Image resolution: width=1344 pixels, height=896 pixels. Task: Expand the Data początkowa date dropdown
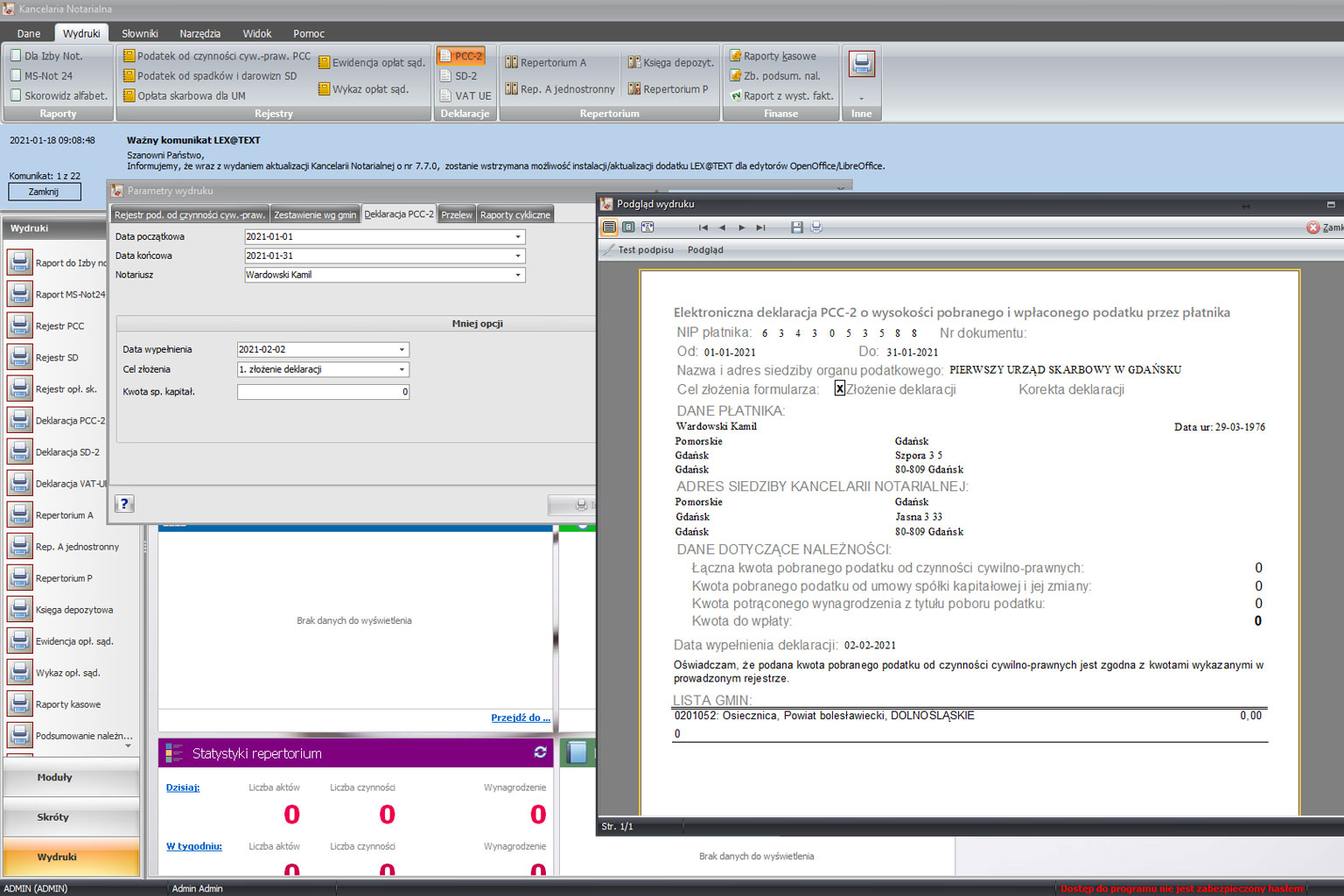[517, 237]
